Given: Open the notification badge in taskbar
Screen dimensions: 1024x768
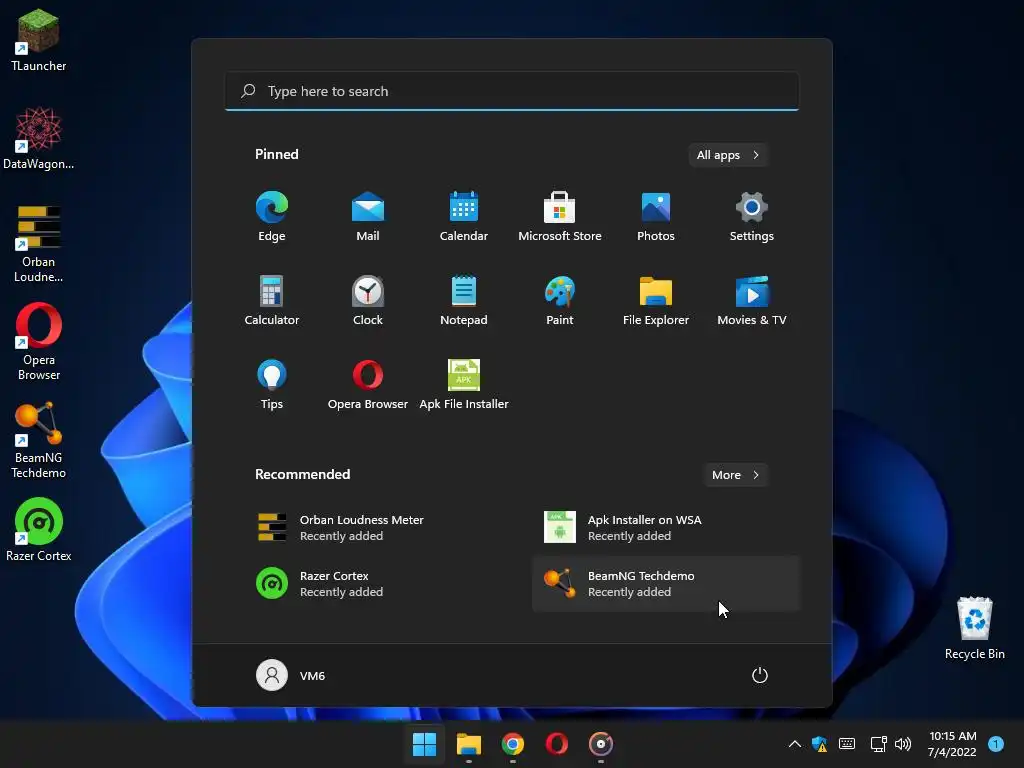Looking at the screenshot, I should tap(996, 744).
